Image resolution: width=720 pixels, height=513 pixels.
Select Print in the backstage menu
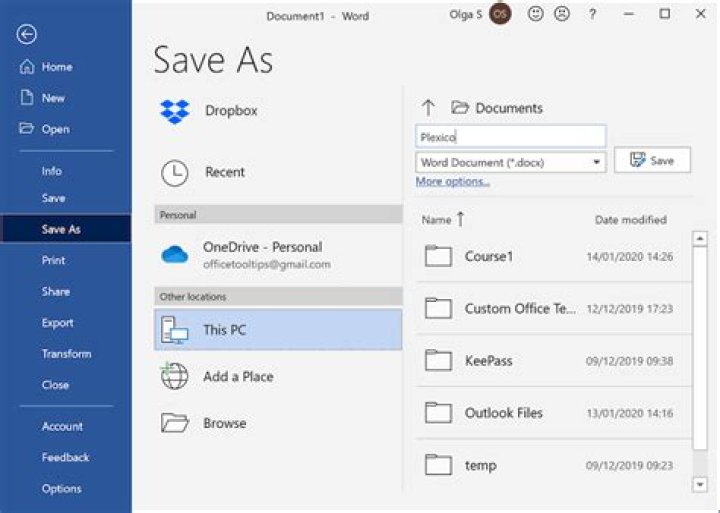coord(53,260)
